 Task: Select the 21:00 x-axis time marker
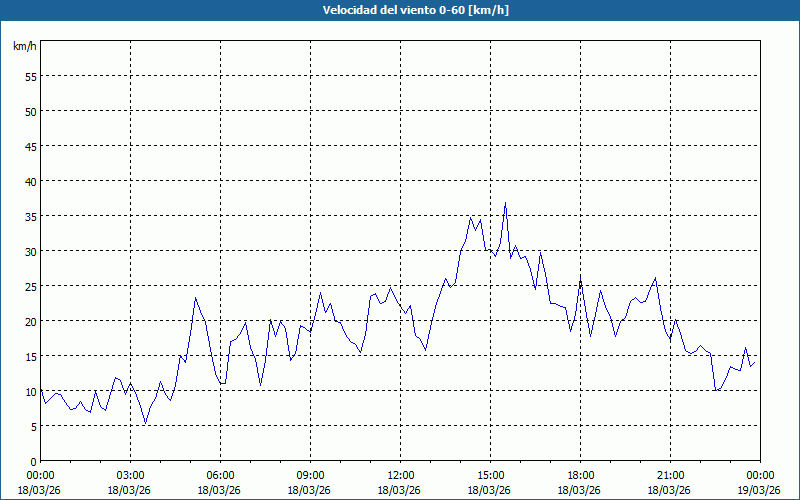click(670, 475)
